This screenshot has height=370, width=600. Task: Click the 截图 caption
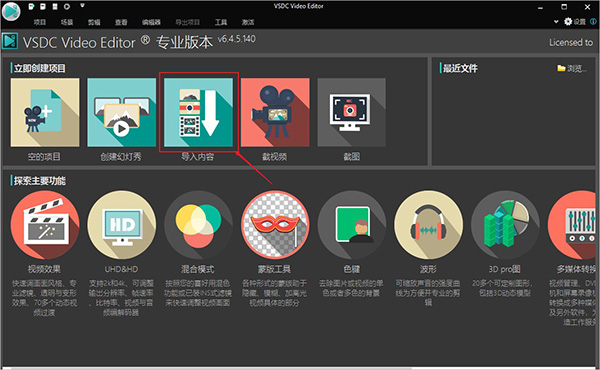(352, 156)
